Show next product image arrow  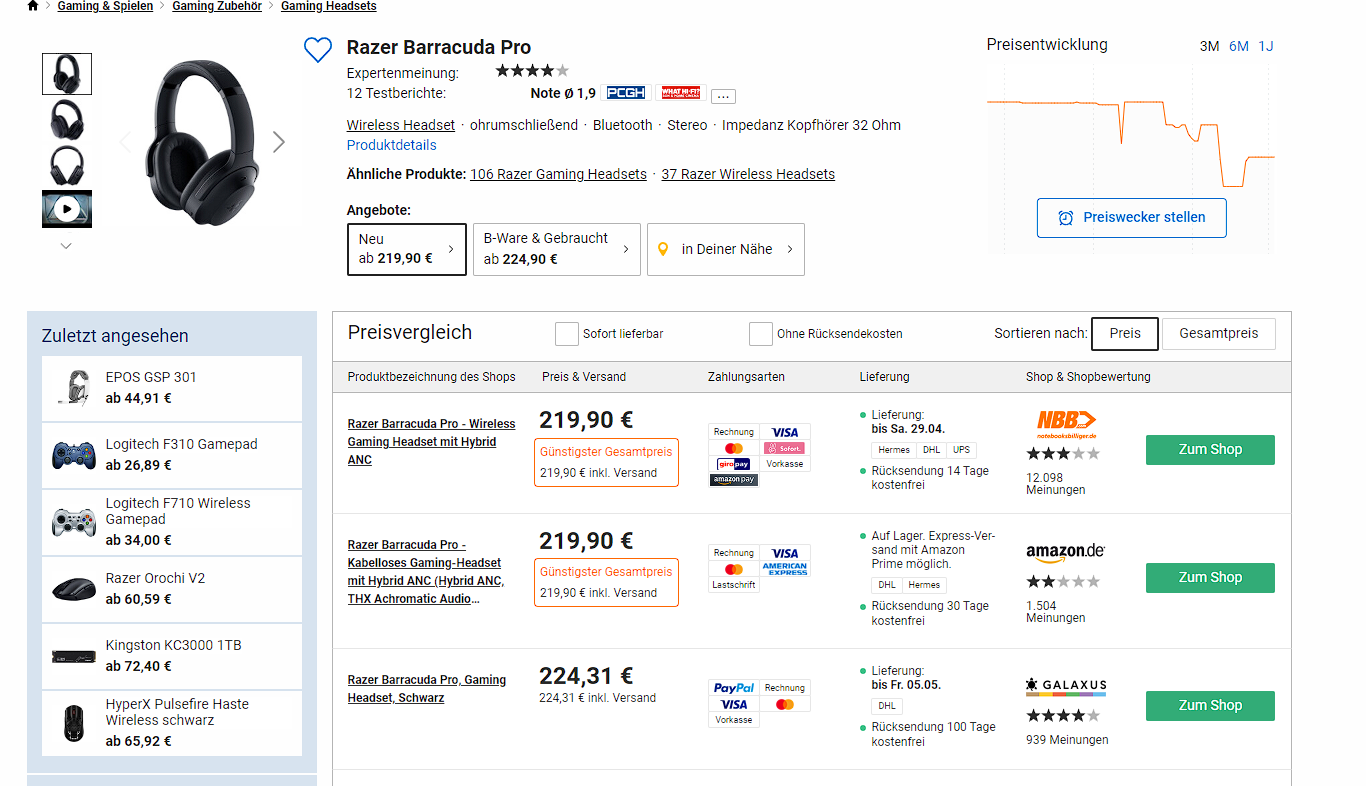[279, 142]
